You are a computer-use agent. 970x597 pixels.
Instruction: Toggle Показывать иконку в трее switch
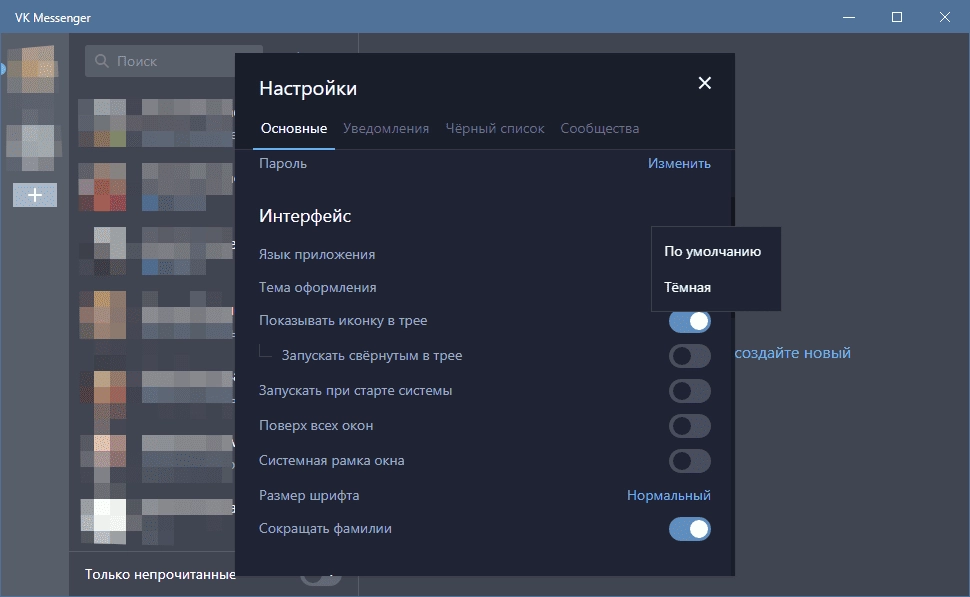coord(689,321)
